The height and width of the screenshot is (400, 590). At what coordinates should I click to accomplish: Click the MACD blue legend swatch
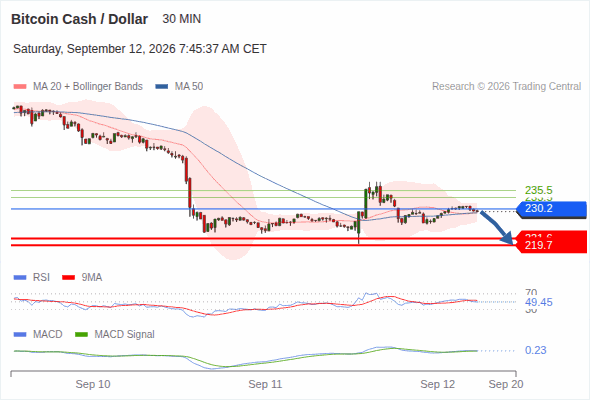click(x=20, y=334)
